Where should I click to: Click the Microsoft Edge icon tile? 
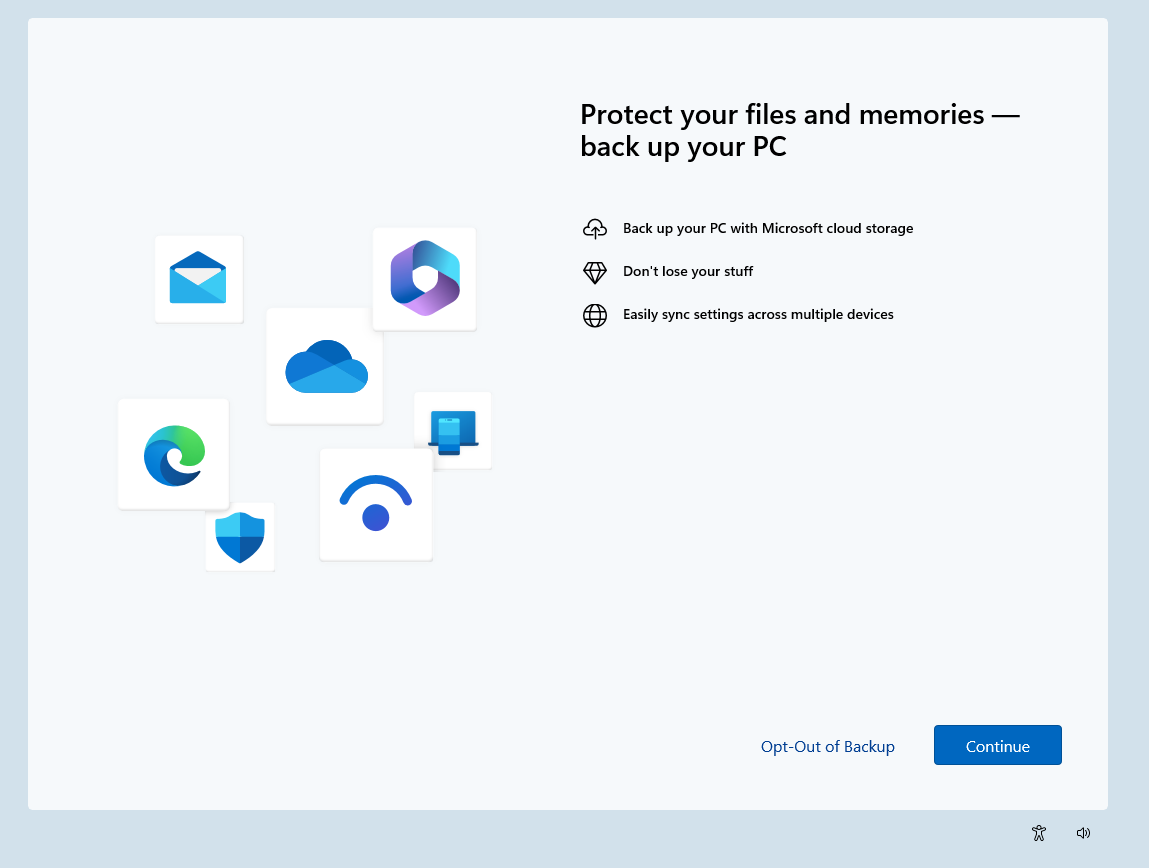click(174, 454)
